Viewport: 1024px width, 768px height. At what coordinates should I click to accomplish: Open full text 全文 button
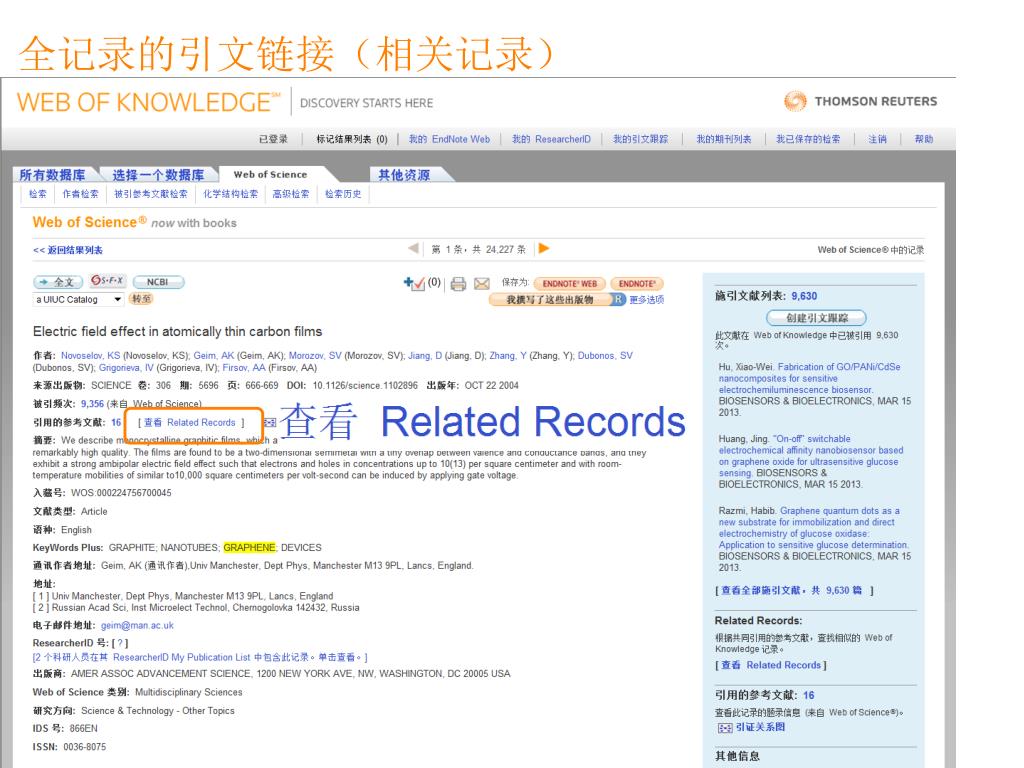tap(57, 282)
